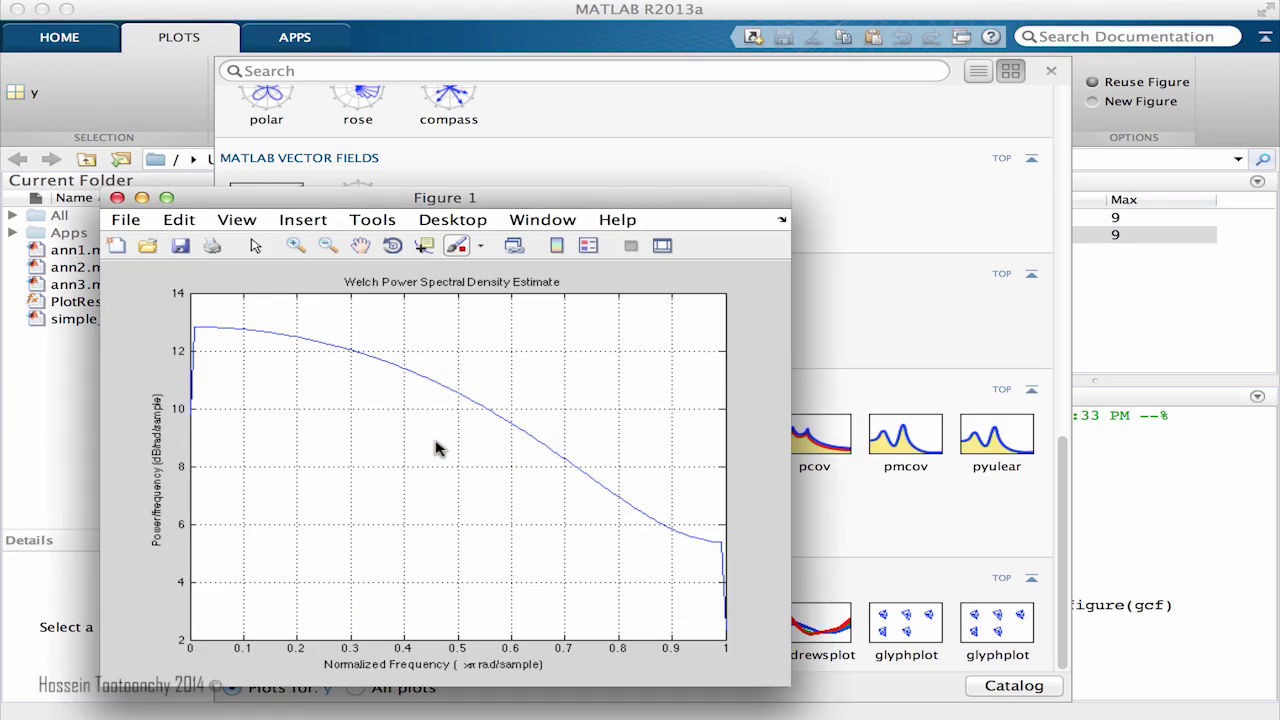Jump to TOP from Vector Fields section
1280x720 pixels.
(1015, 158)
